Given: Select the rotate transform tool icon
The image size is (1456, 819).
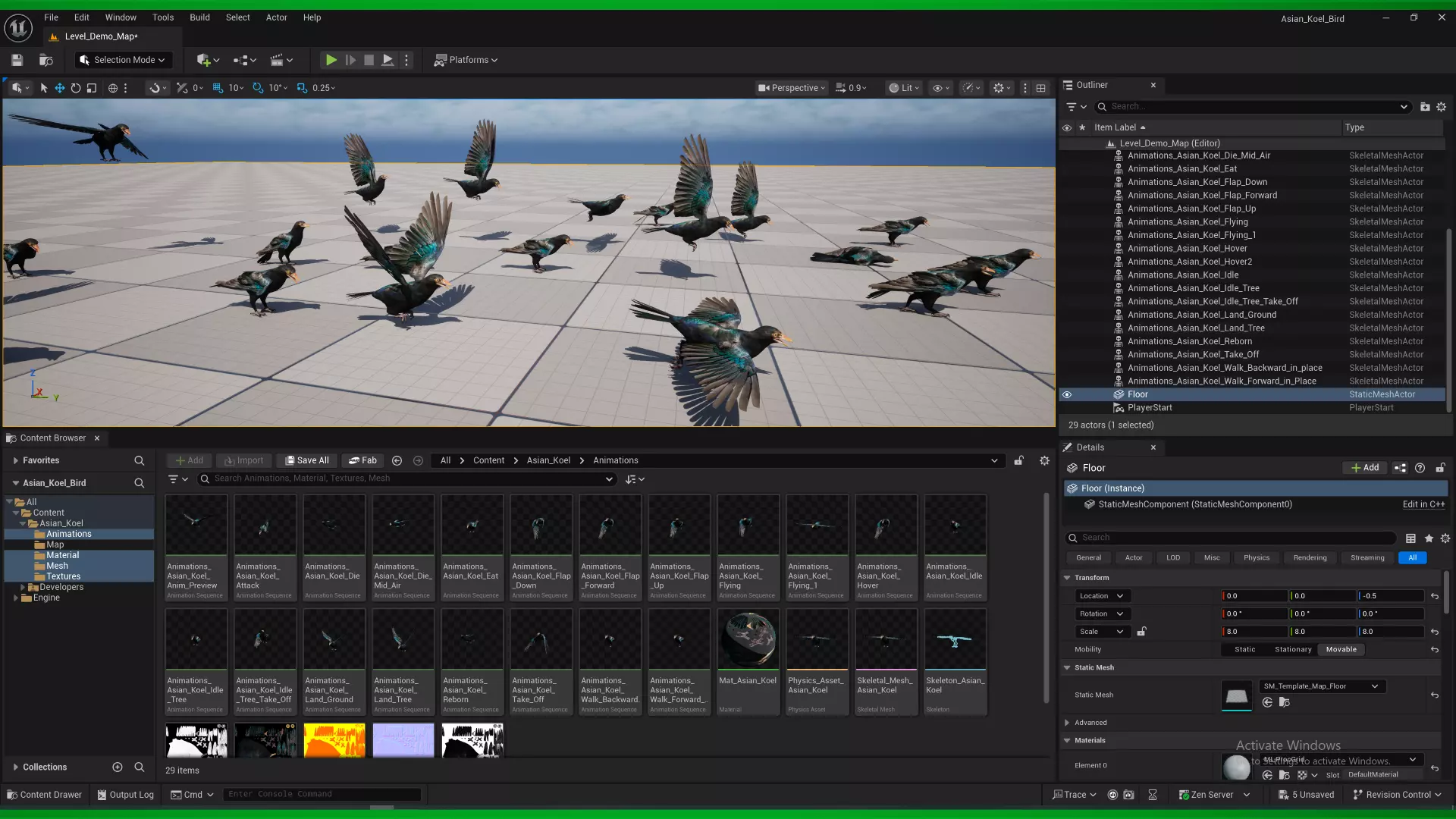Looking at the screenshot, I should point(76,88).
